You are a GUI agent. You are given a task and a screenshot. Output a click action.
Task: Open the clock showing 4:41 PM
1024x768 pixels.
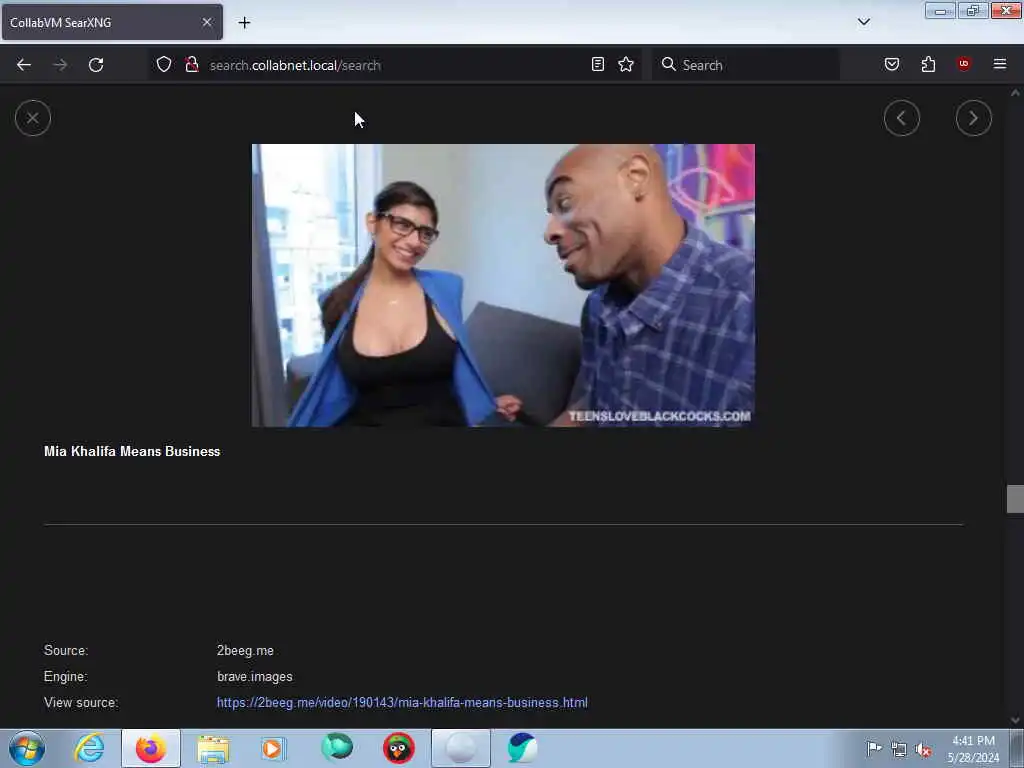973,749
